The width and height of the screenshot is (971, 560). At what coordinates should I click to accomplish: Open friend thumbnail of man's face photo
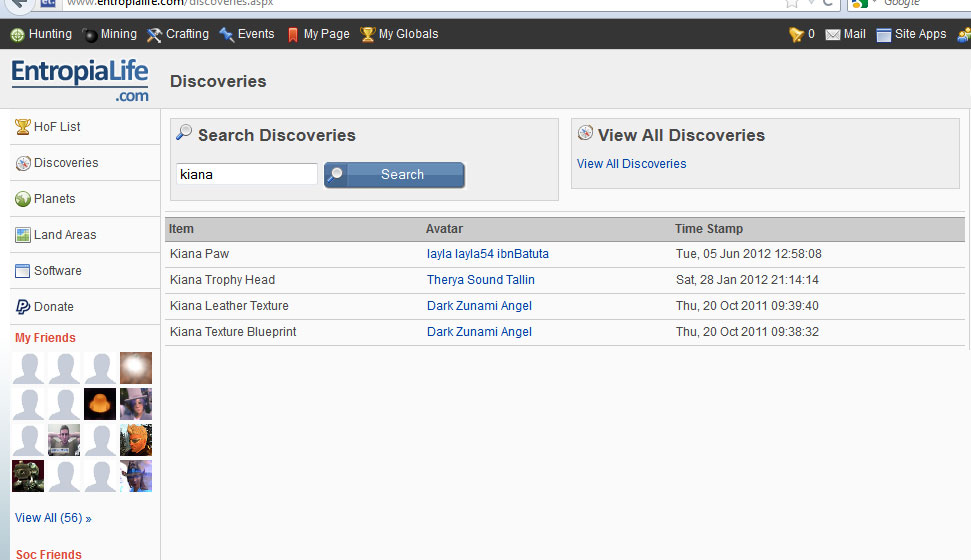tap(64, 440)
